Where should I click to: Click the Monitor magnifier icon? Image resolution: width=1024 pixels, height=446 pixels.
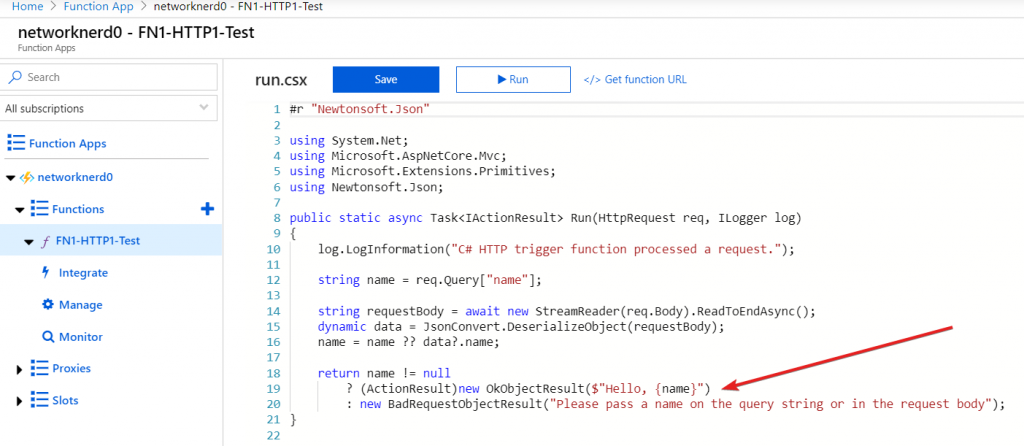(x=48, y=337)
